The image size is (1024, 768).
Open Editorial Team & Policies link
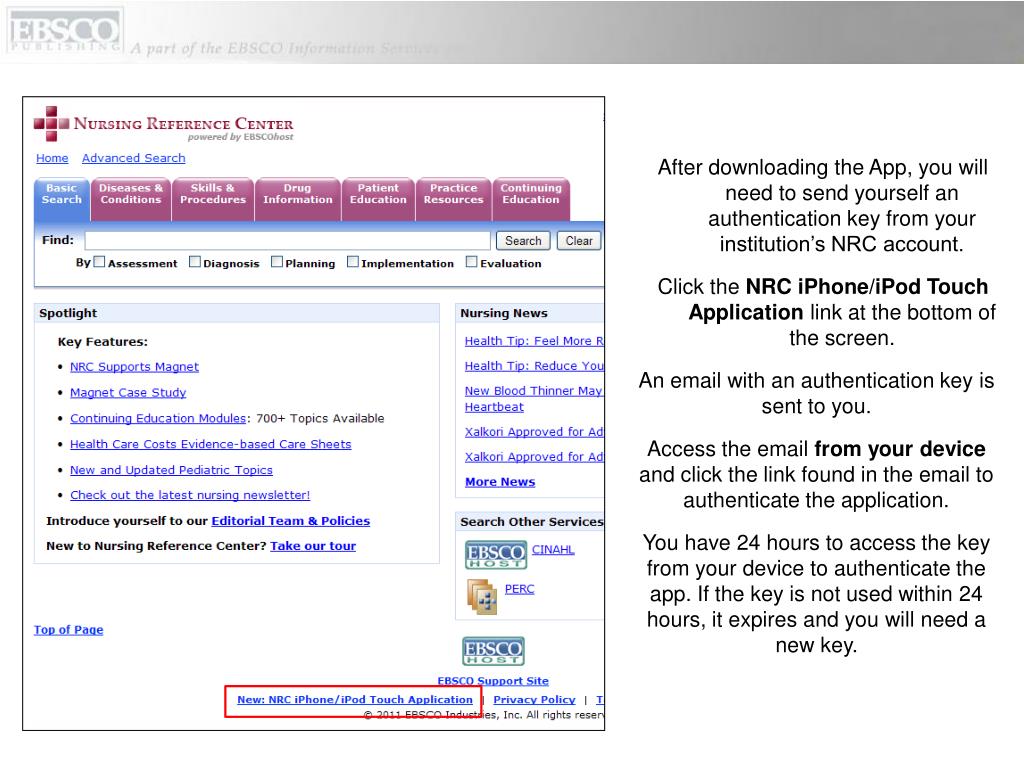[291, 521]
